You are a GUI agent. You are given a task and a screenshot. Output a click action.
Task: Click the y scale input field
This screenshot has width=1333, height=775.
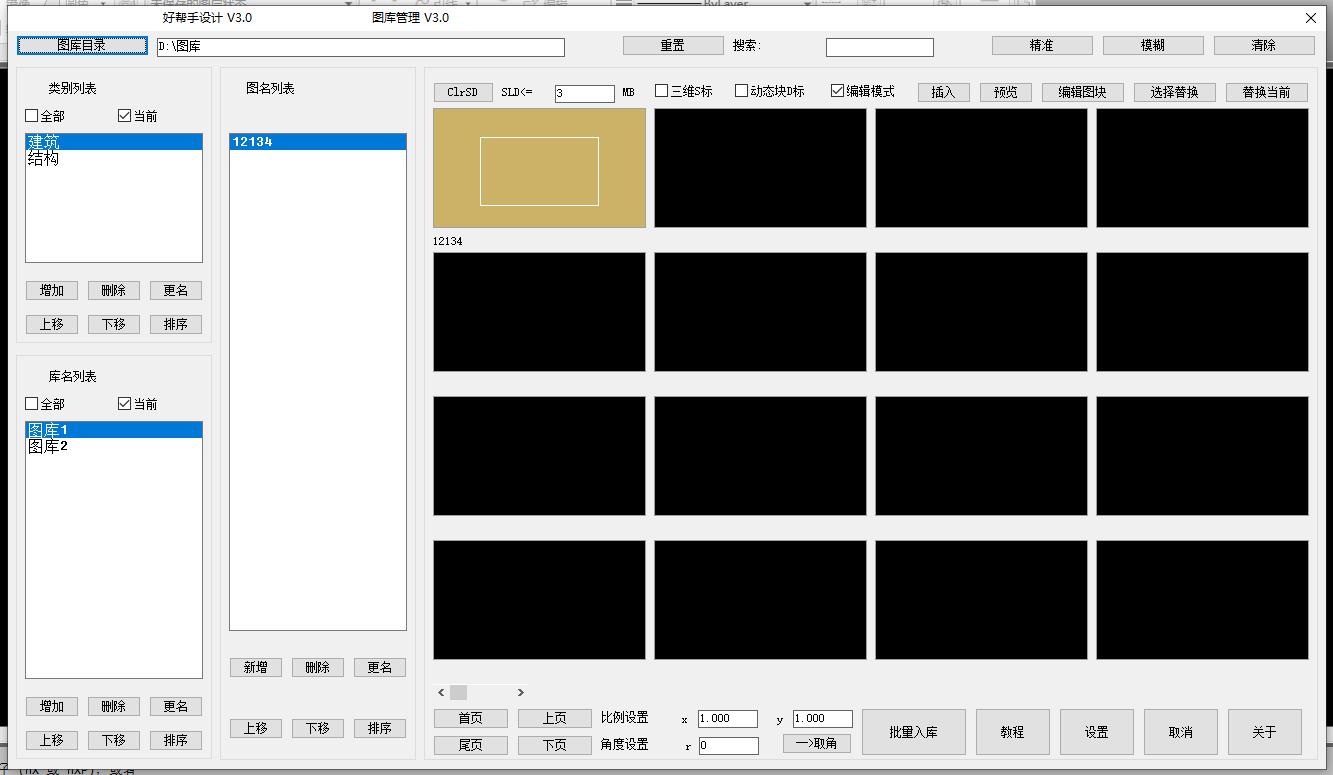pos(822,719)
